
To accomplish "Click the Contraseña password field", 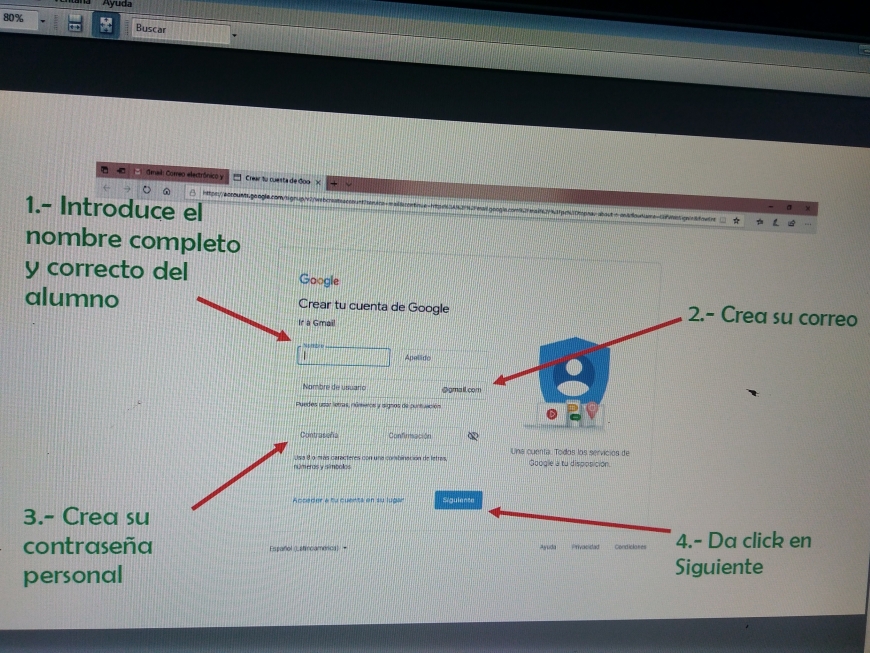I will [x=336, y=435].
